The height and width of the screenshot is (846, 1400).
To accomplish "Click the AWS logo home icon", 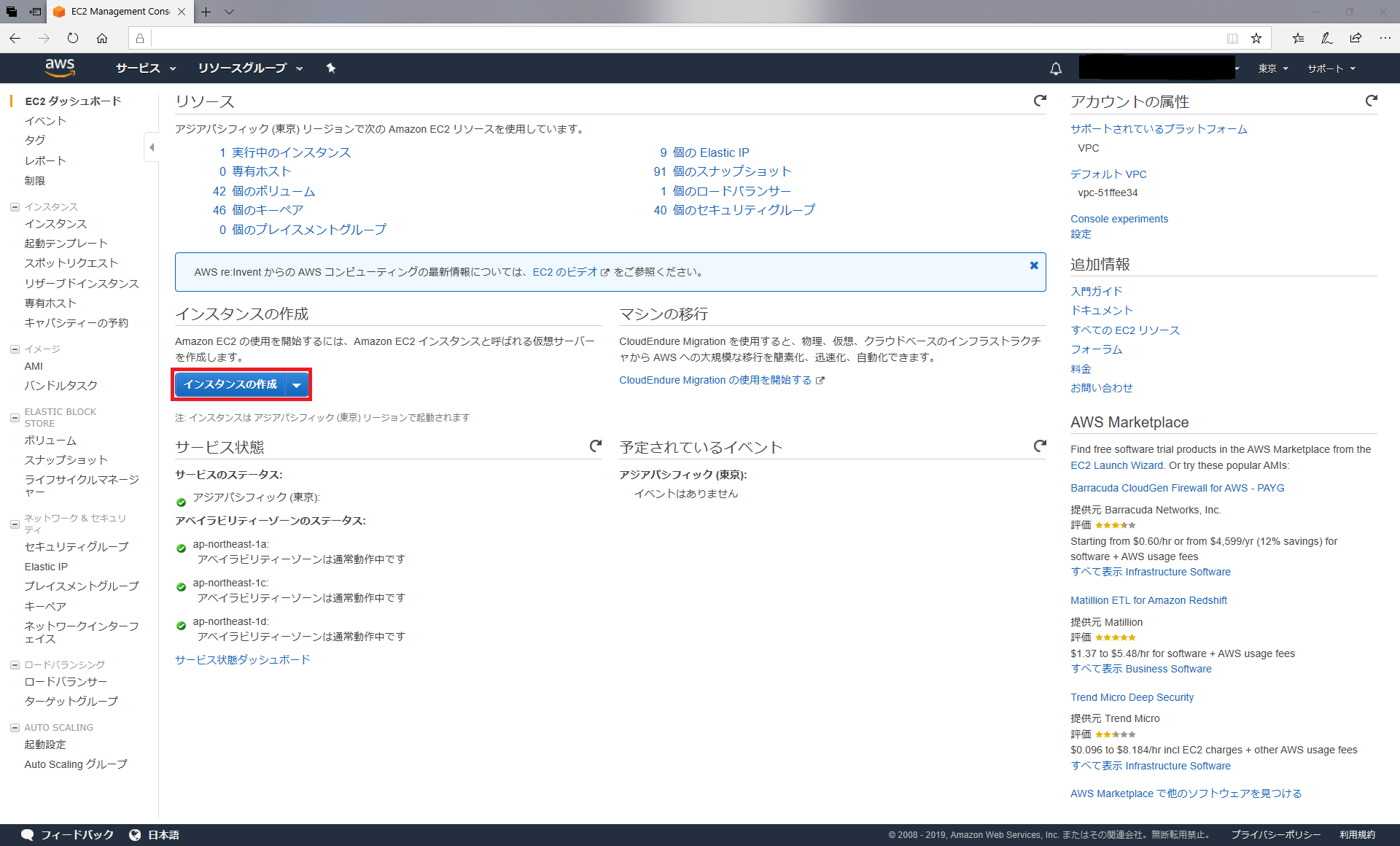I will (x=60, y=68).
